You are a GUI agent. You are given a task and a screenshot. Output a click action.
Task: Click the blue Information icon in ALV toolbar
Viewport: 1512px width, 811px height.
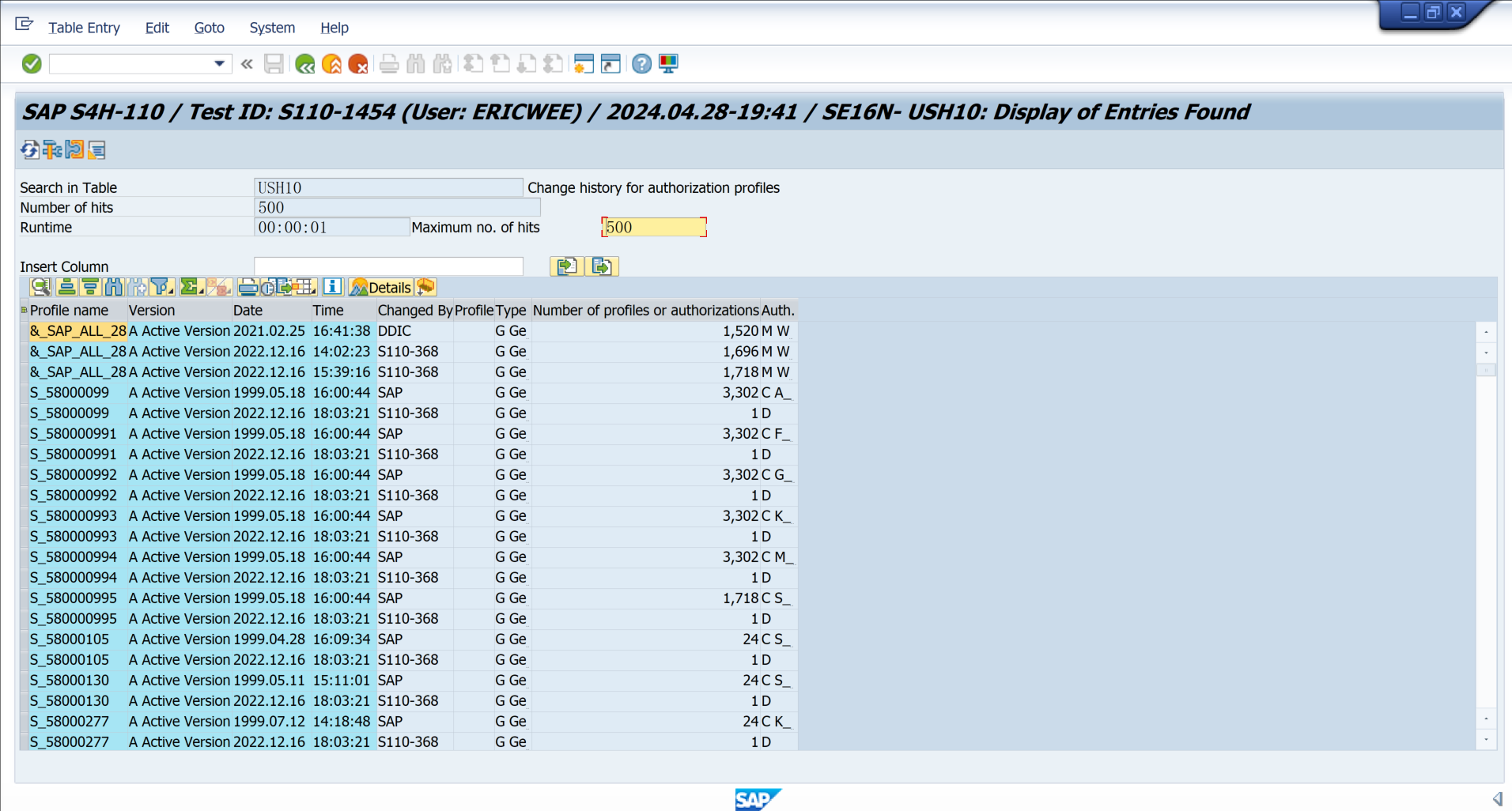[x=333, y=287]
